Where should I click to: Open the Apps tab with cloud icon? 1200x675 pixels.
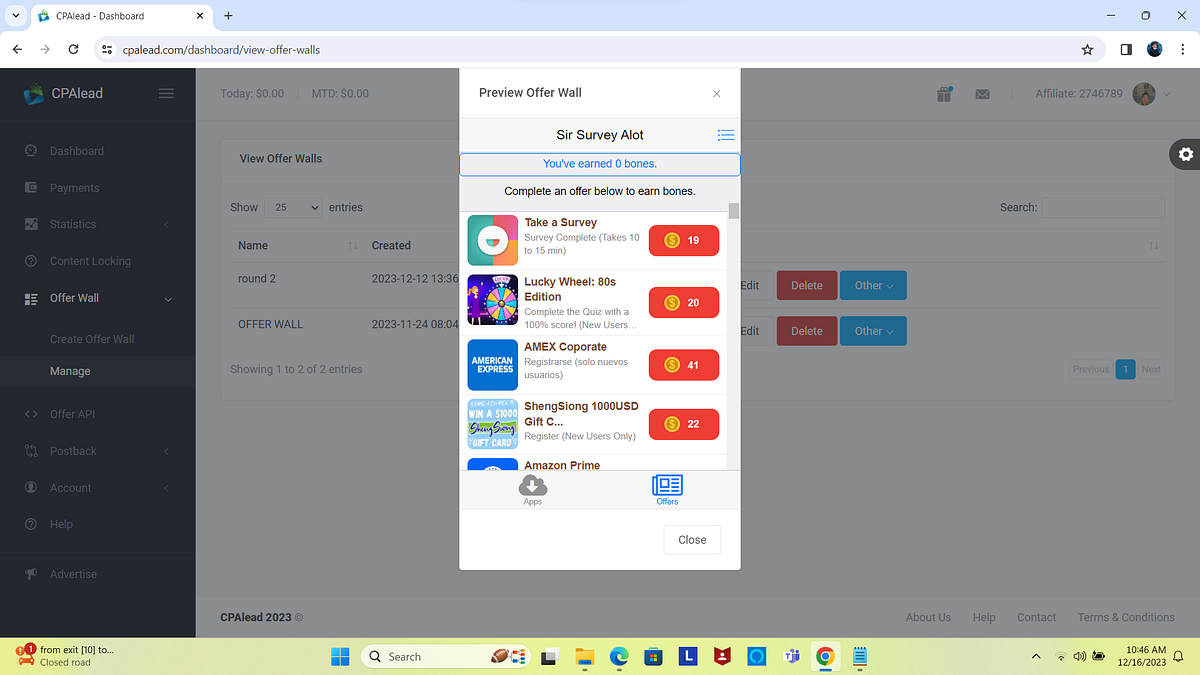coord(533,489)
